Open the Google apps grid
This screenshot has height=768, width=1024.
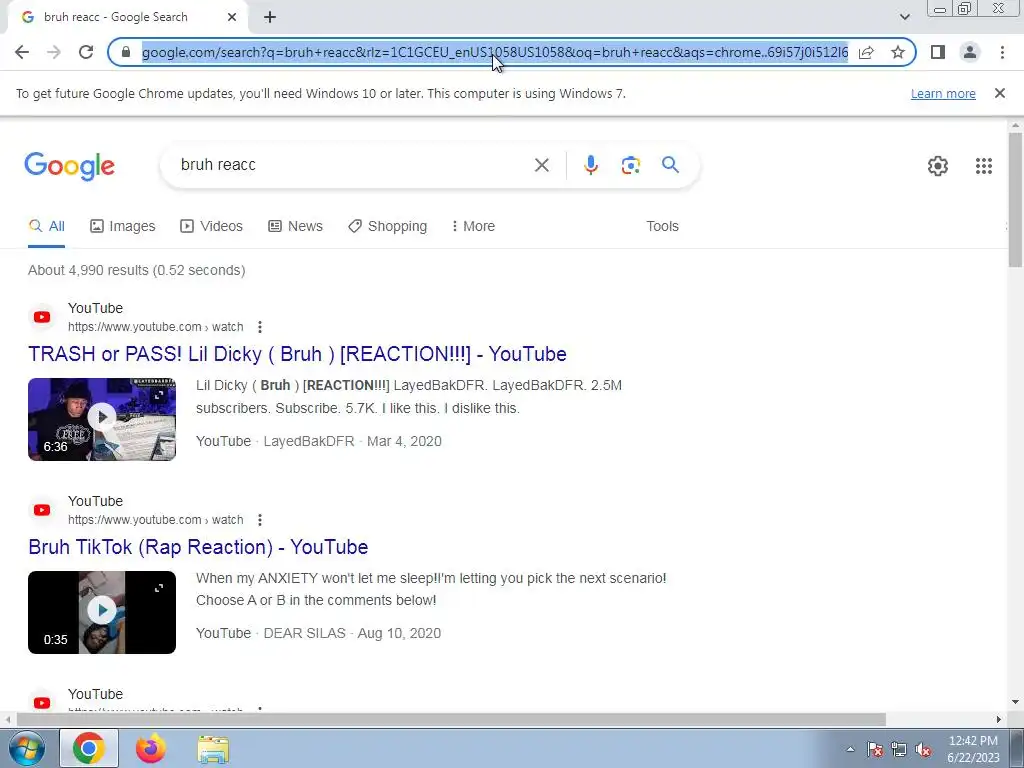coord(984,166)
